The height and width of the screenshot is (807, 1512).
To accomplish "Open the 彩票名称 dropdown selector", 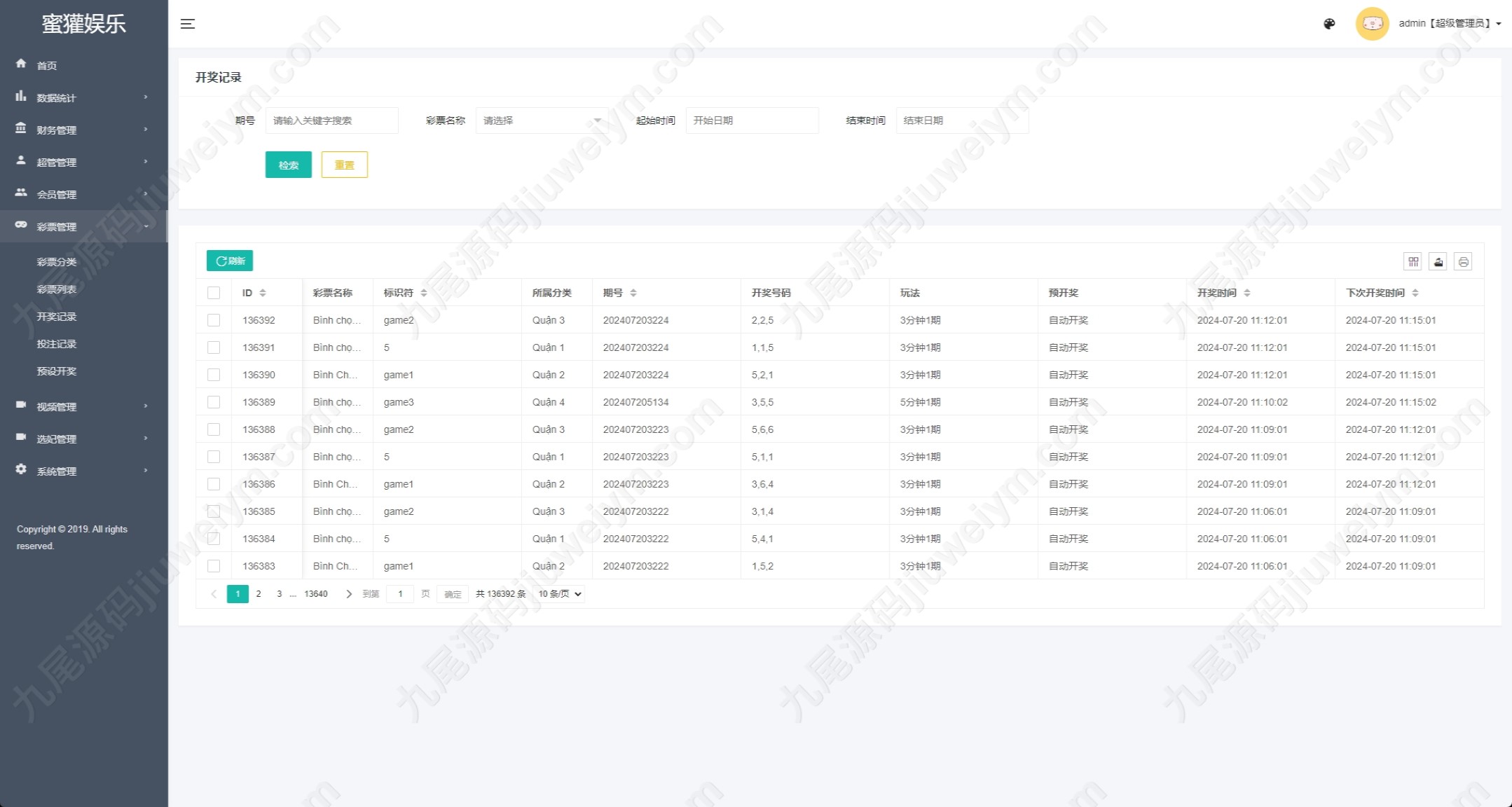I will [x=542, y=120].
